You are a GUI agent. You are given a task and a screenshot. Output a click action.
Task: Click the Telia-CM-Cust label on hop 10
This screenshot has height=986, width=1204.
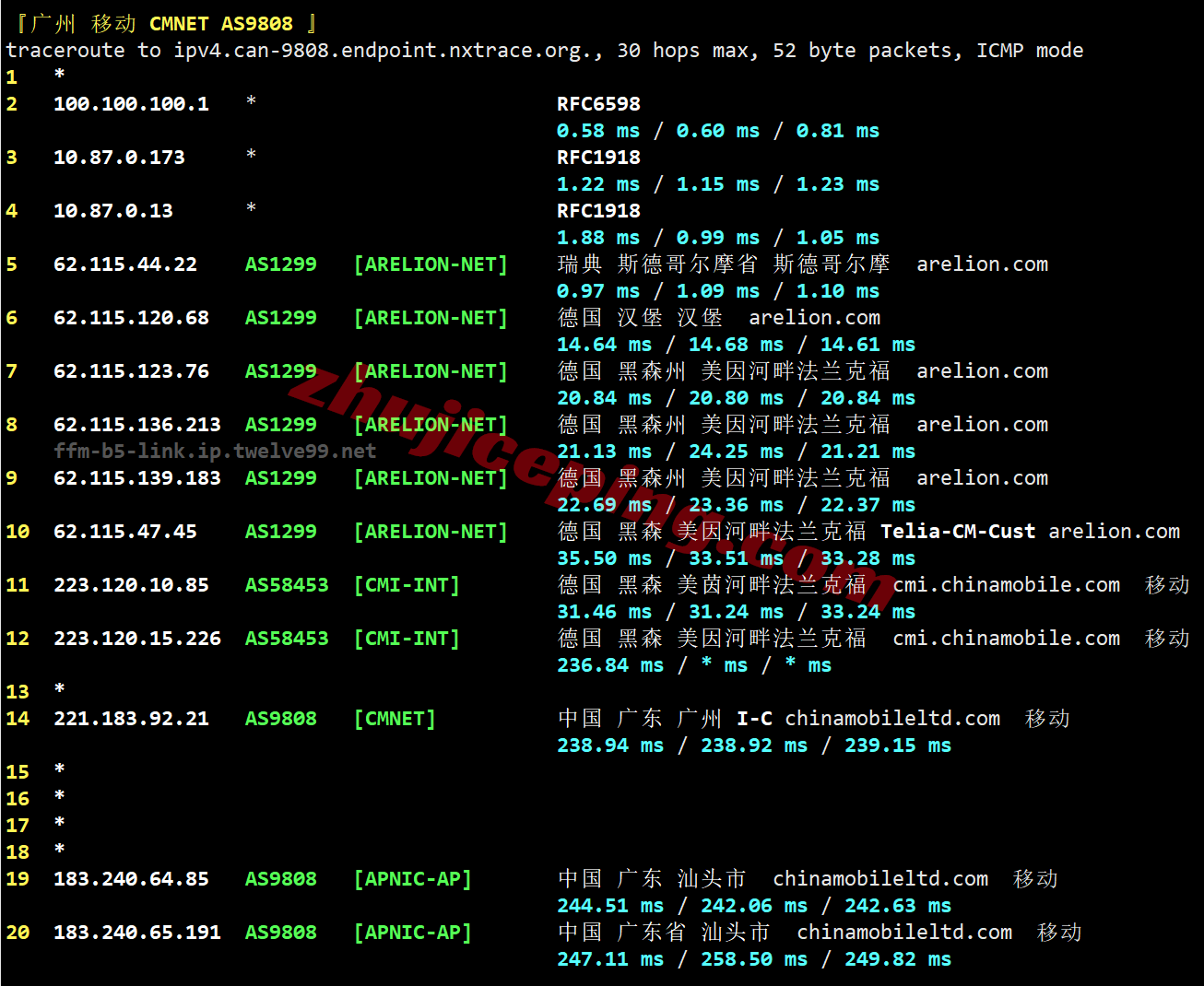958,532
